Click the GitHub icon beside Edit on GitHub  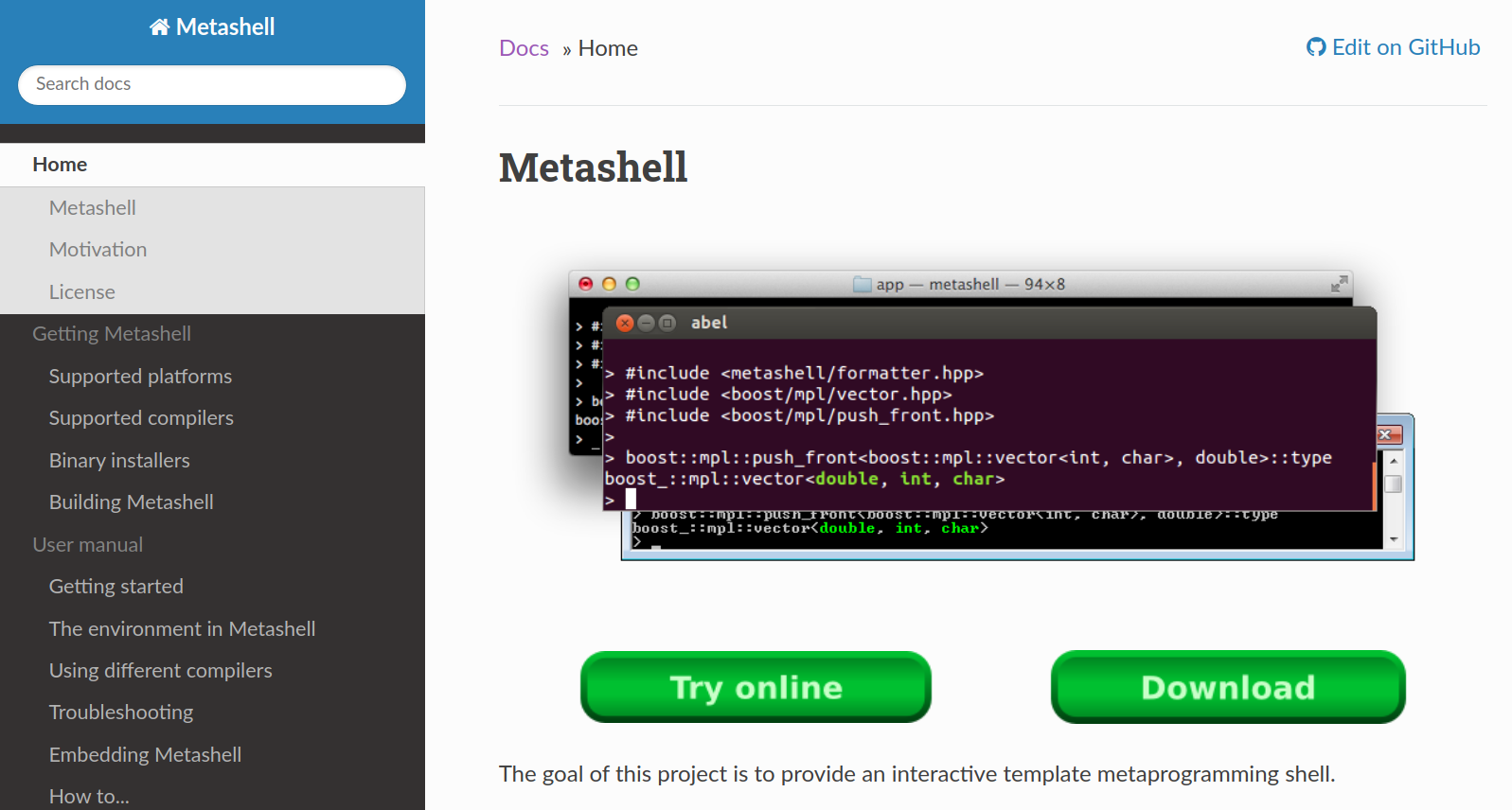(x=1316, y=47)
